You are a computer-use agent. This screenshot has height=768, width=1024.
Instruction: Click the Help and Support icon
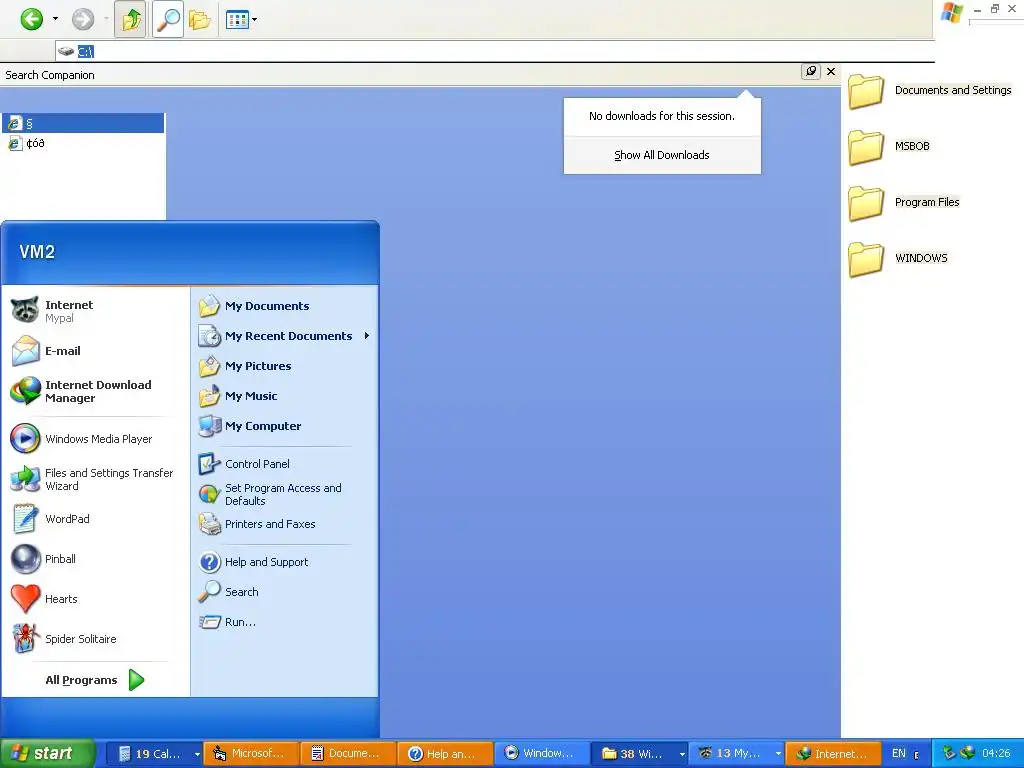(210, 562)
